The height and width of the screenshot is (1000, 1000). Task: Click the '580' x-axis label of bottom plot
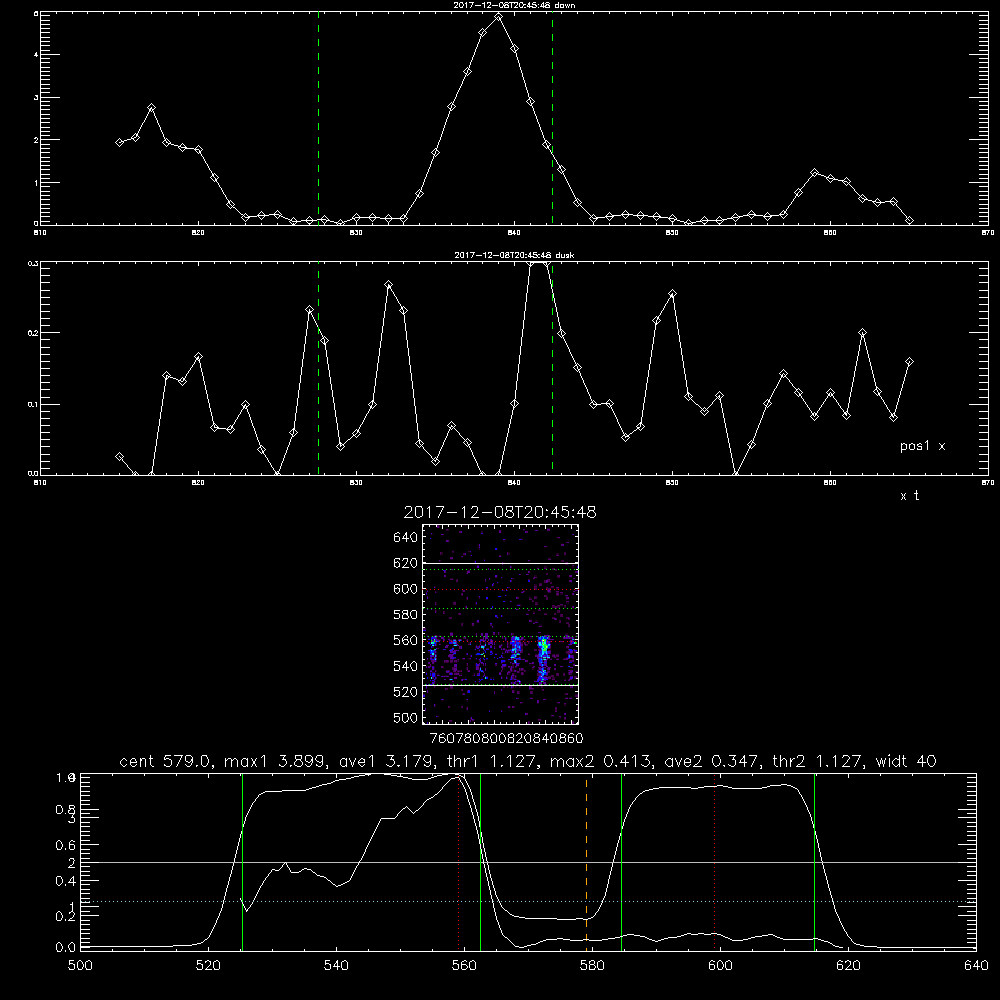592,966
